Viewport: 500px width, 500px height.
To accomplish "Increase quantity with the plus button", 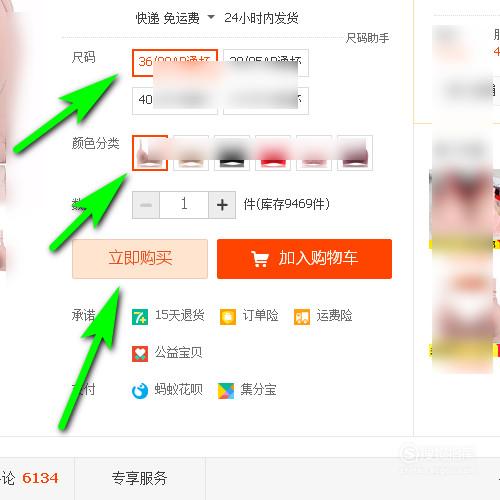I will click(x=222, y=205).
